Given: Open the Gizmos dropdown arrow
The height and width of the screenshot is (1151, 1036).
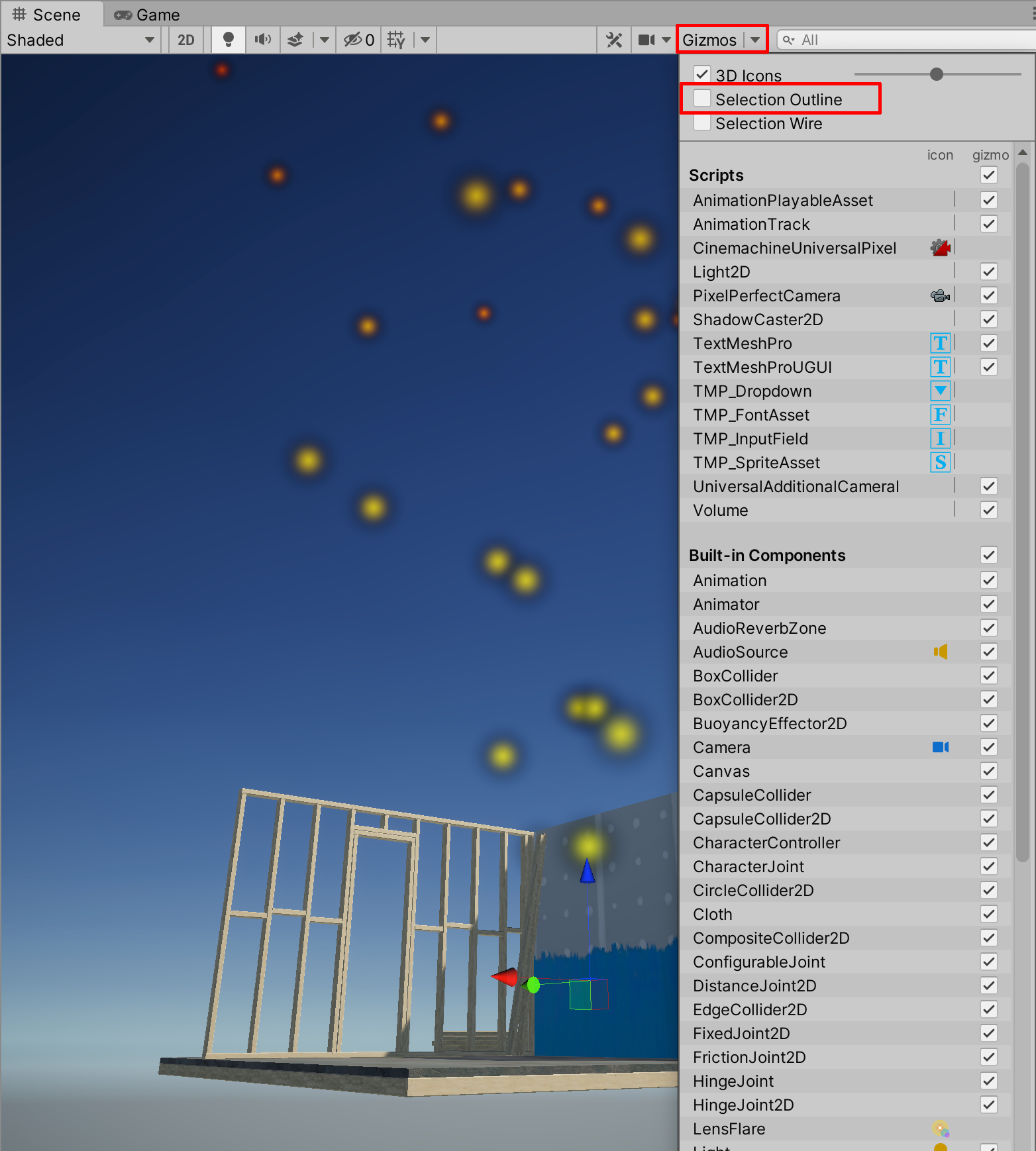Looking at the screenshot, I should pos(755,40).
